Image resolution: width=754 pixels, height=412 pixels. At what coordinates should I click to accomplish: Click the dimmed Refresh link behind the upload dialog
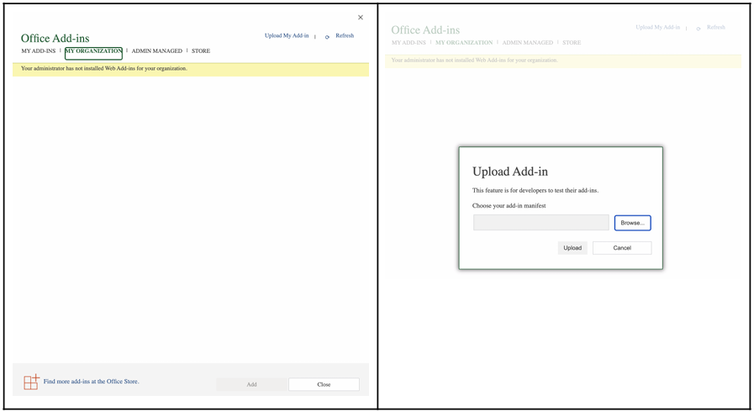[x=716, y=28]
